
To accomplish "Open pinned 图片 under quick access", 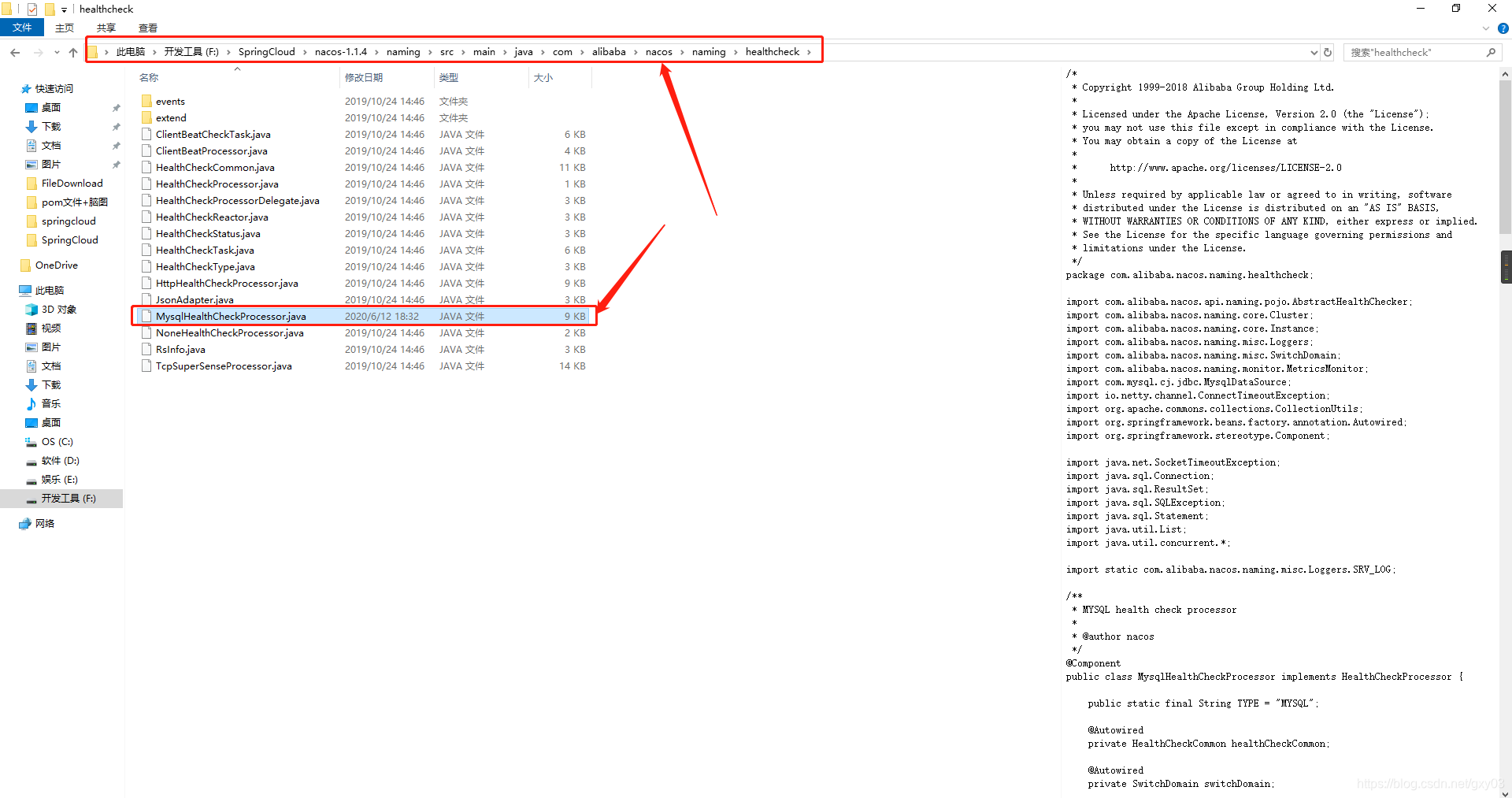I will pos(51,165).
